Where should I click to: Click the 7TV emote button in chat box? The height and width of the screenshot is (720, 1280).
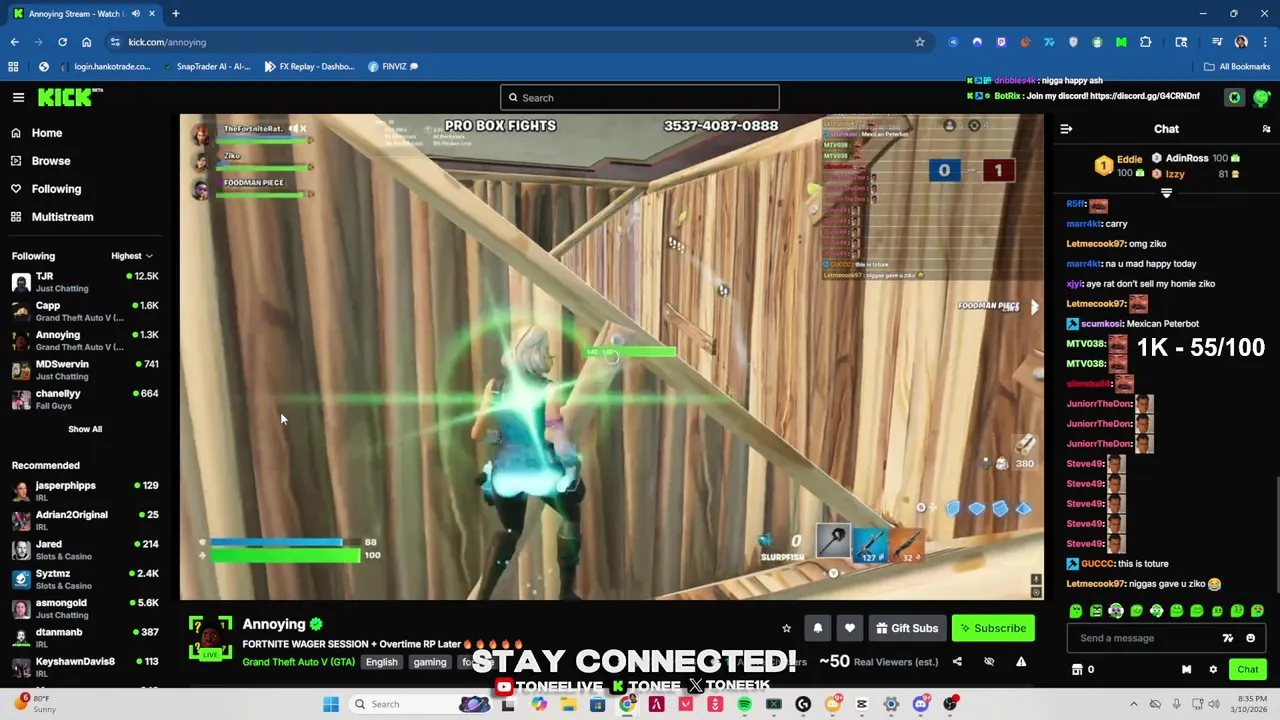click(1228, 638)
